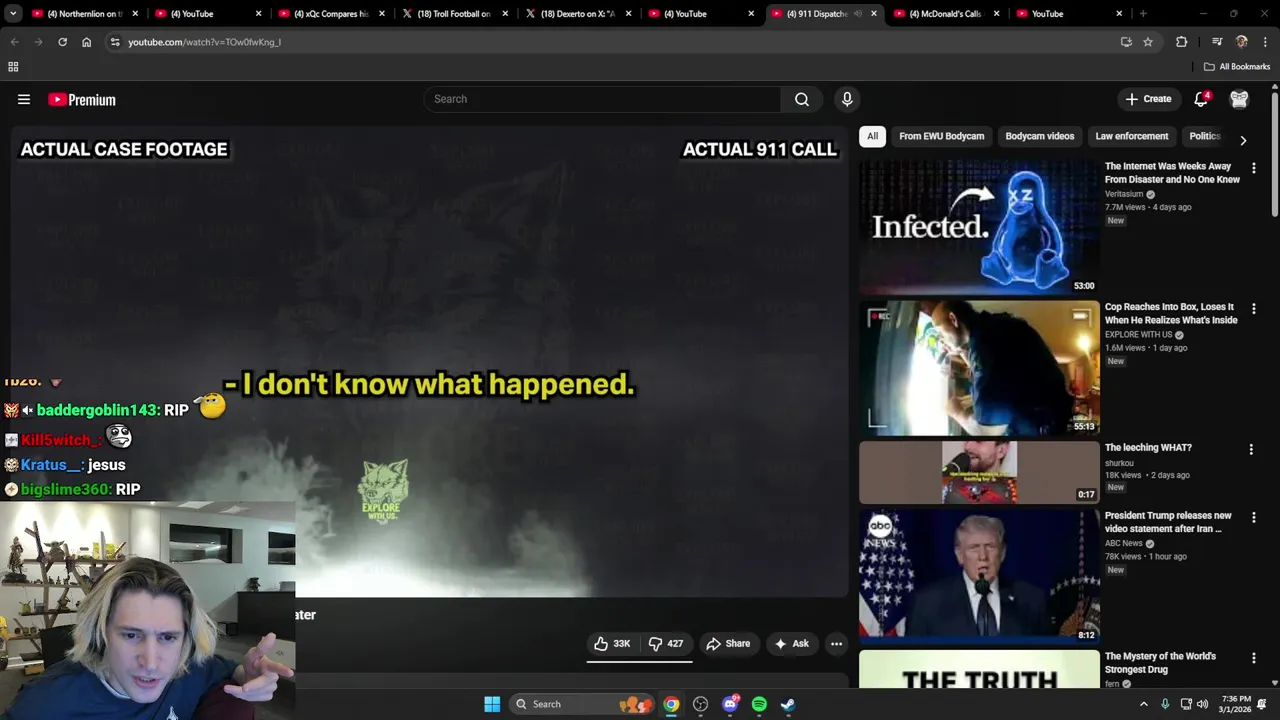The width and height of the screenshot is (1280, 720).
Task: Open the apps grid in bookmarks bar
Action: (13, 67)
